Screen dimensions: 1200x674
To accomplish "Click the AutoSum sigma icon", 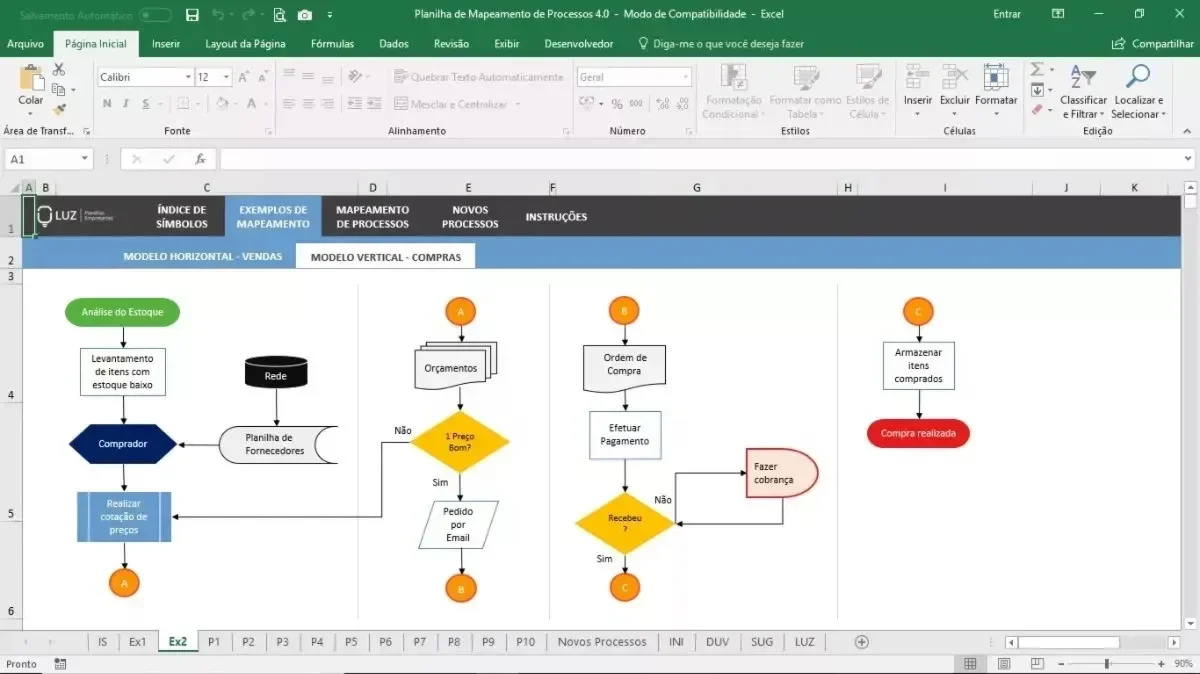I will click(x=1037, y=70).
